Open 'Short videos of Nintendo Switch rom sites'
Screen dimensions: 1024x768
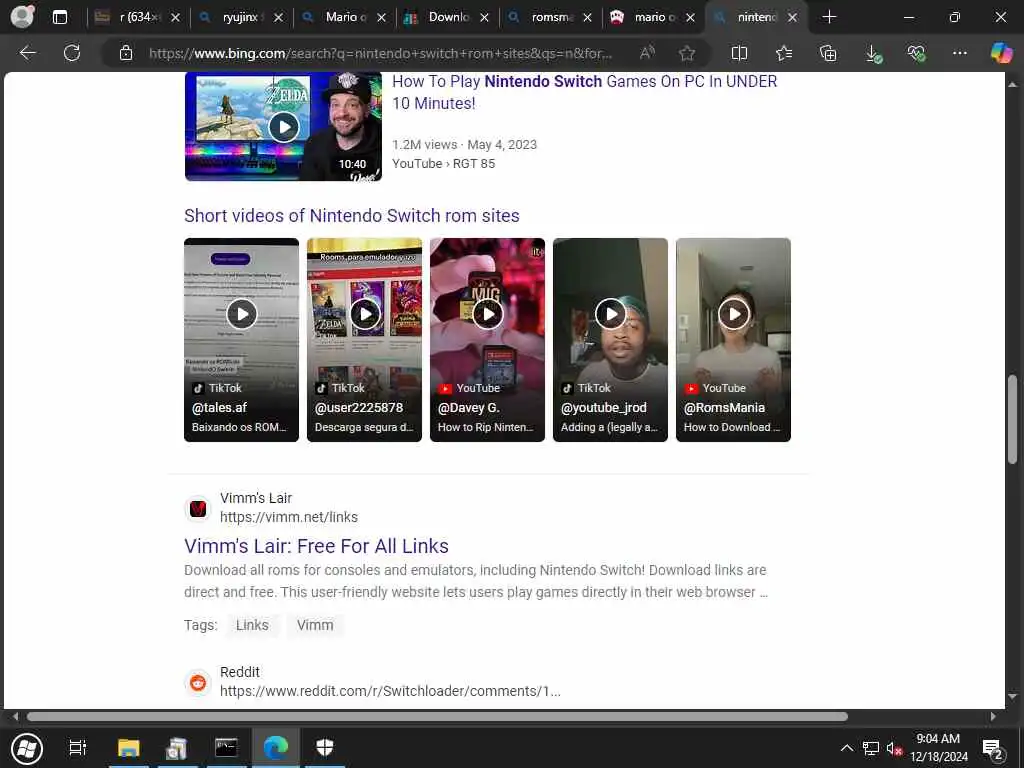click(x=351, y=216)
